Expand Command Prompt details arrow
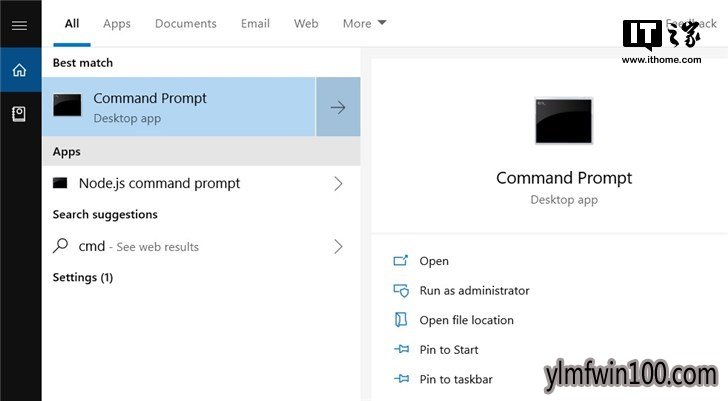728x401 pixels. pos(338,107)
